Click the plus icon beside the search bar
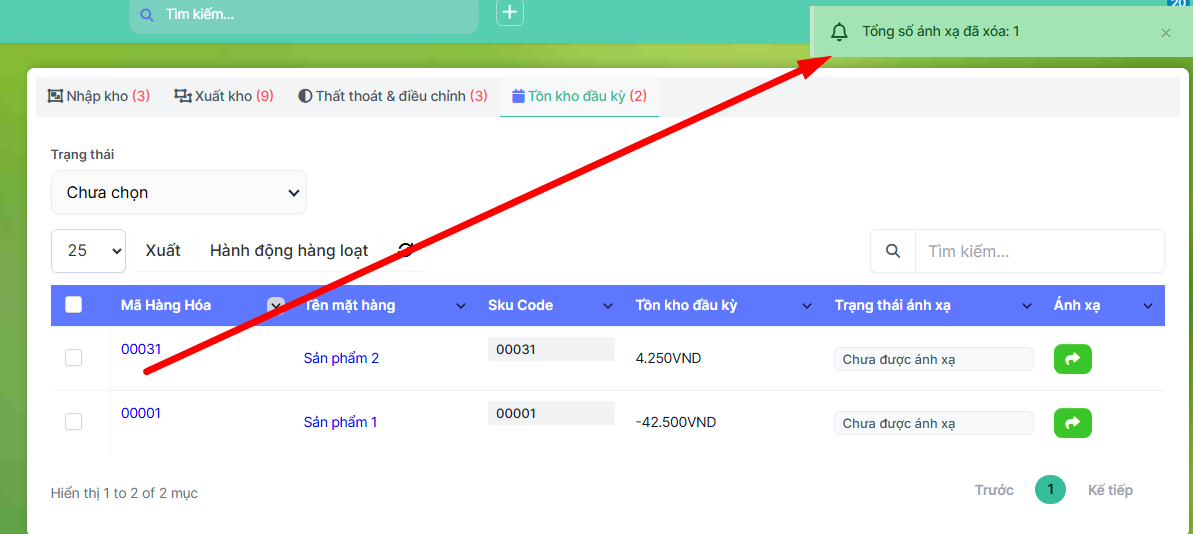The width and height of the screenshot is (1193, 534). (510, 13)
